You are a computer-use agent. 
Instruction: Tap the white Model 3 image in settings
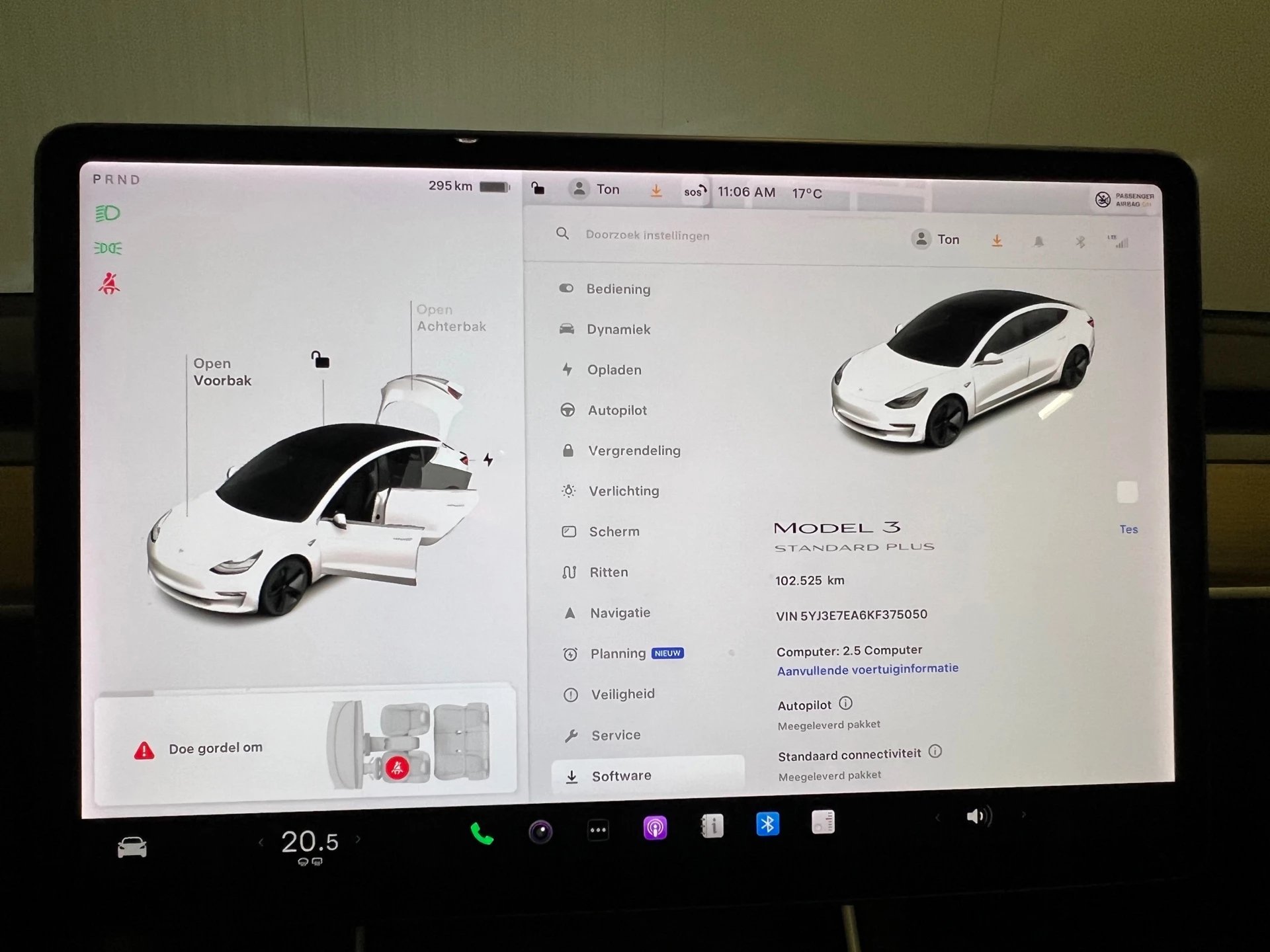pos(962,368)
